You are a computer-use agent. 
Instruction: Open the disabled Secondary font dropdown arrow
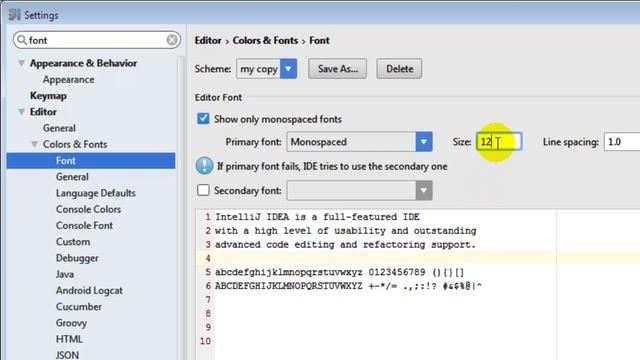coord(424,191)
